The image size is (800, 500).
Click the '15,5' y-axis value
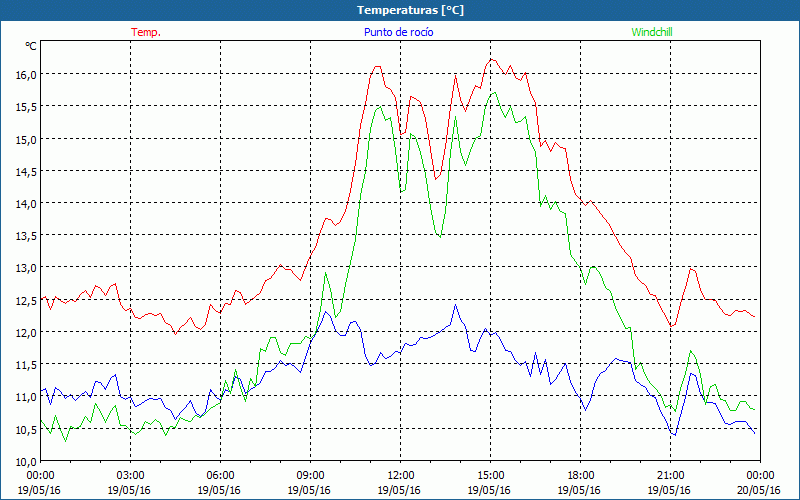(x=27, y=107)
